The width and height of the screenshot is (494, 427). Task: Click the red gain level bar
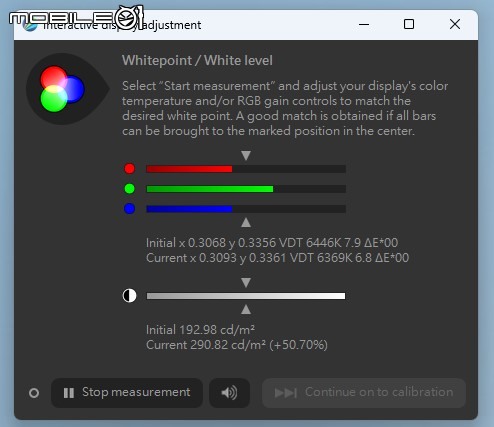pos(246,169)
